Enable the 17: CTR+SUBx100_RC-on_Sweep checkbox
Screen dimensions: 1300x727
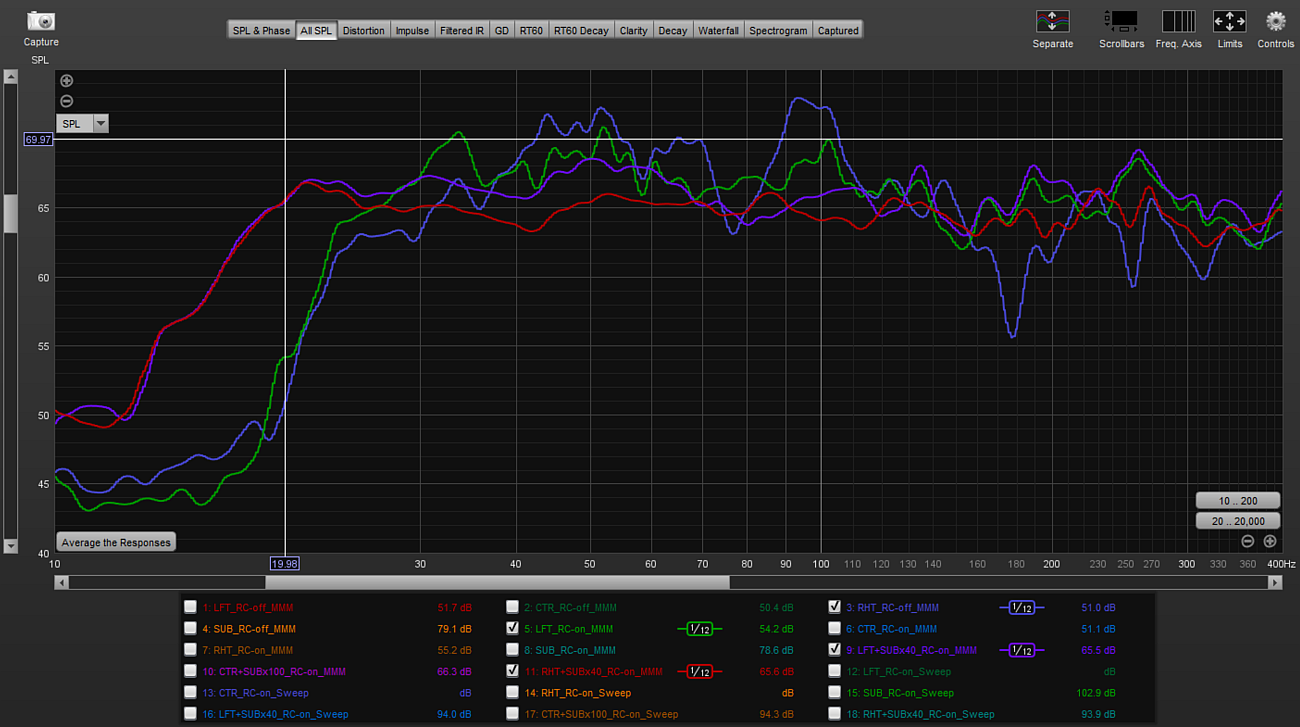(512, 714)
